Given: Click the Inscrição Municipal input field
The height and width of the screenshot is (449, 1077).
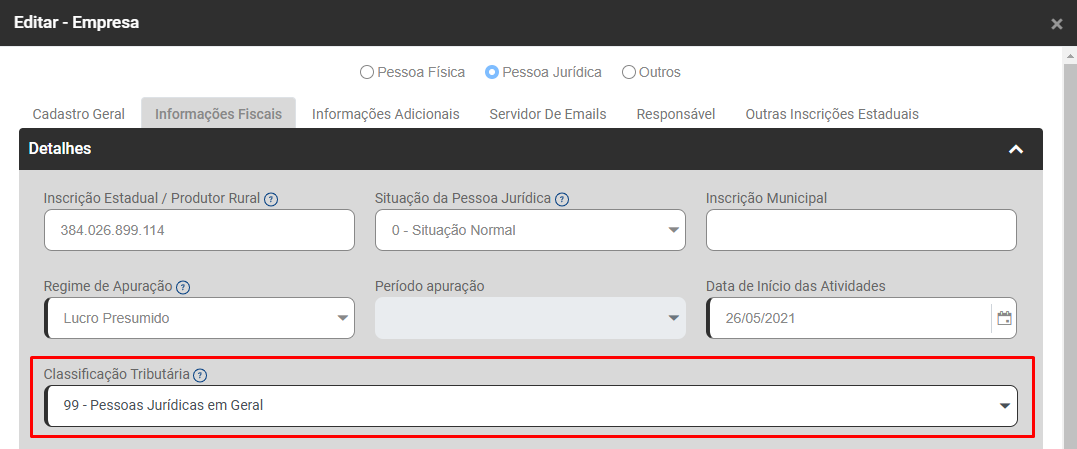Looking at the screenshot, I should tap(861, 230).
